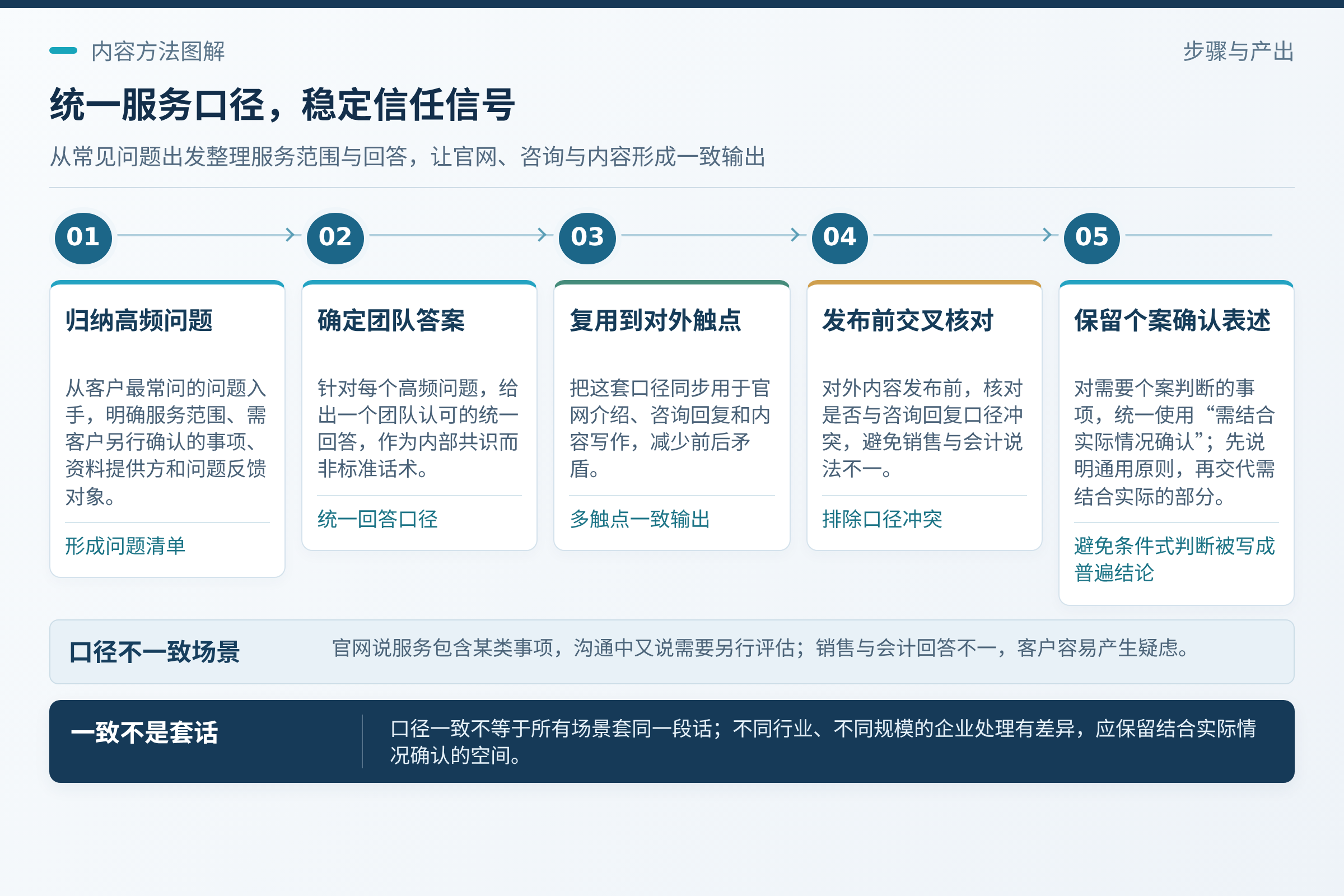Select the heading 保留个案确认表述

1173,320
